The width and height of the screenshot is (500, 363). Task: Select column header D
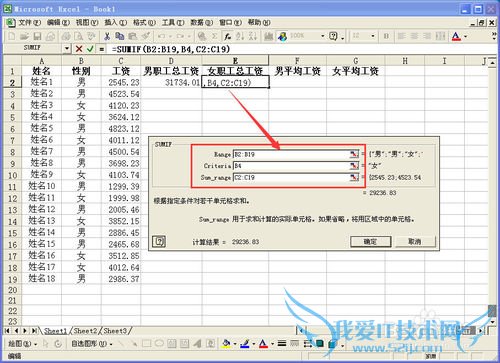click(x=171, y=61)
